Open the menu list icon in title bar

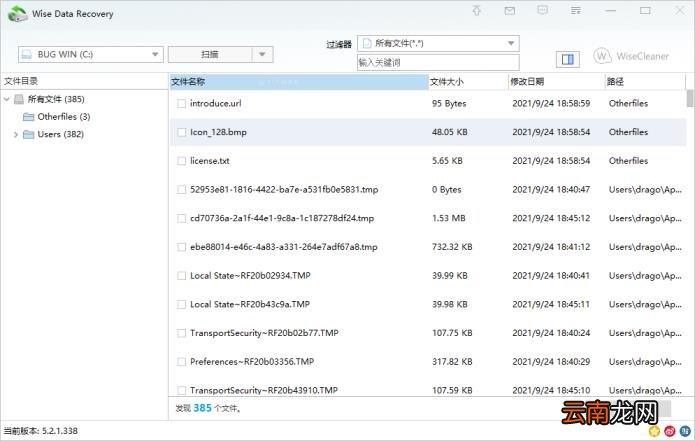576,10
